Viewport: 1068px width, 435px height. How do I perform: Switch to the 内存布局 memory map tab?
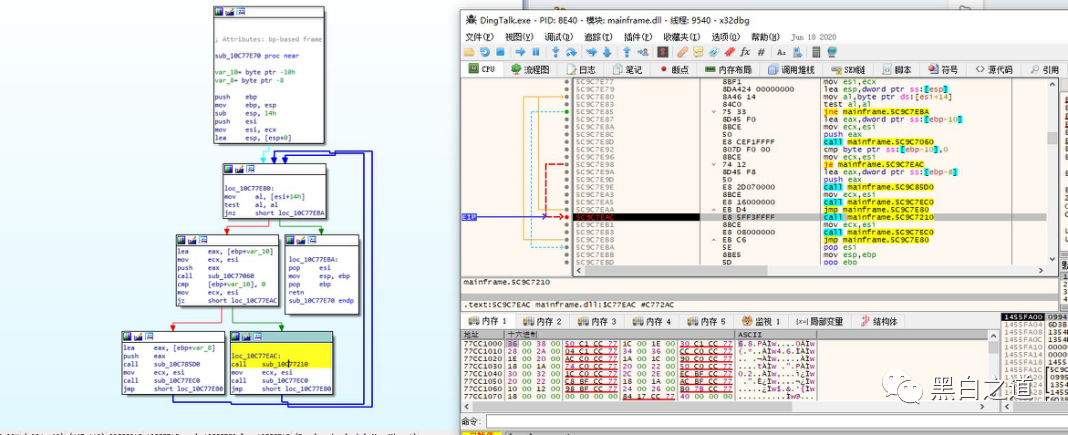[x=728, y=69]
